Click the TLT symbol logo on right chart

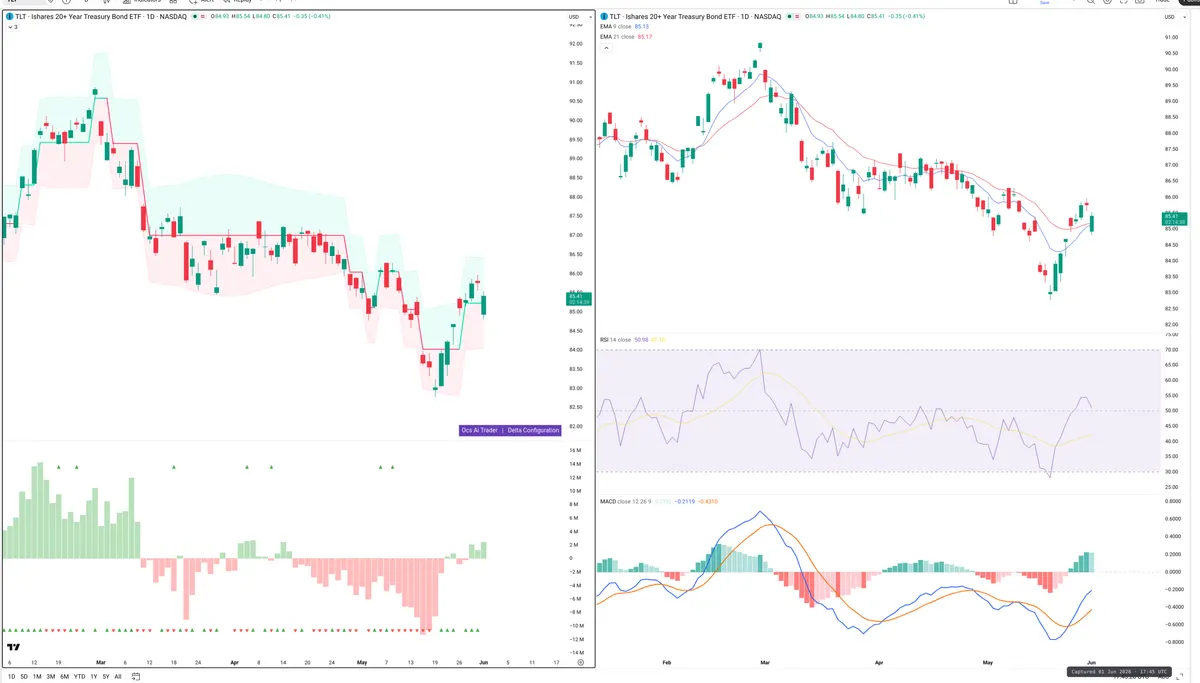[603, 17]
